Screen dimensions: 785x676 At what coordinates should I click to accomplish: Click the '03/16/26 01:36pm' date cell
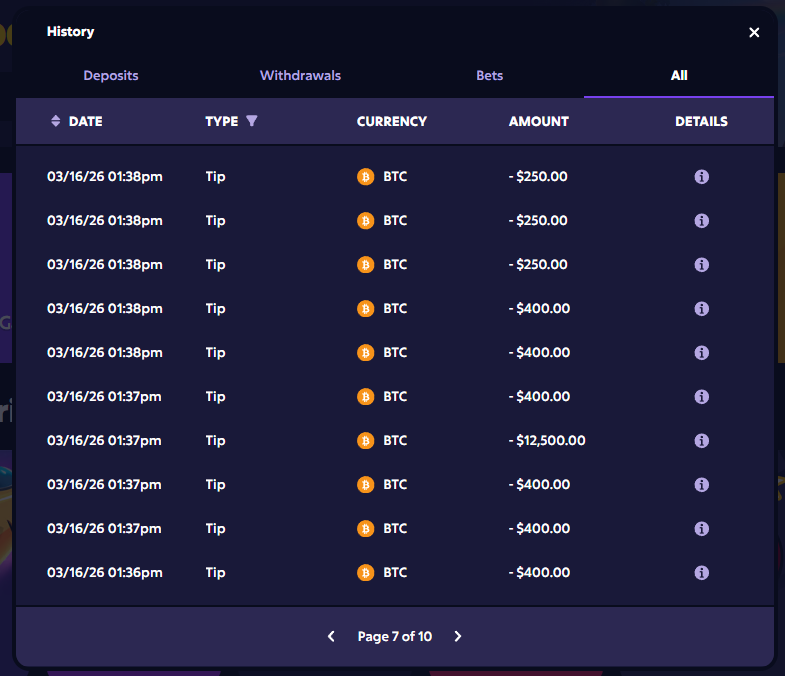pos(105,572)
